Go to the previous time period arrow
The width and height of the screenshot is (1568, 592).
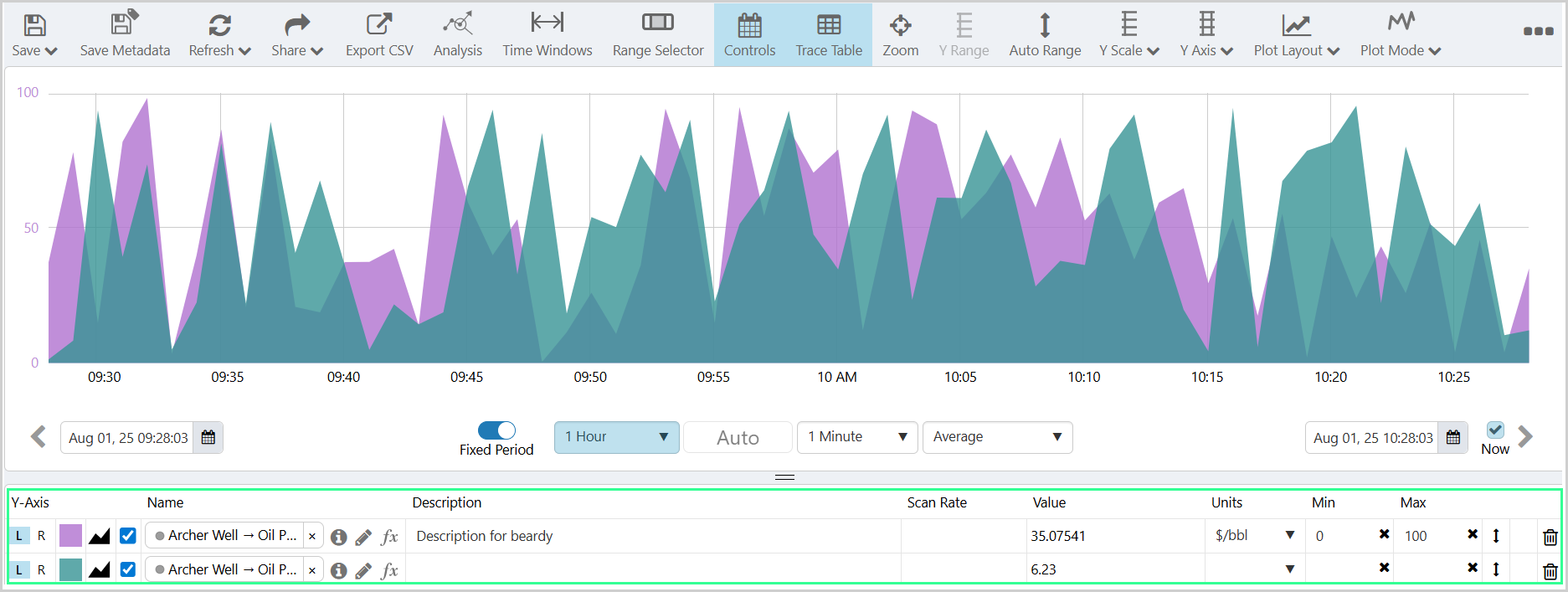pos(39,437)
